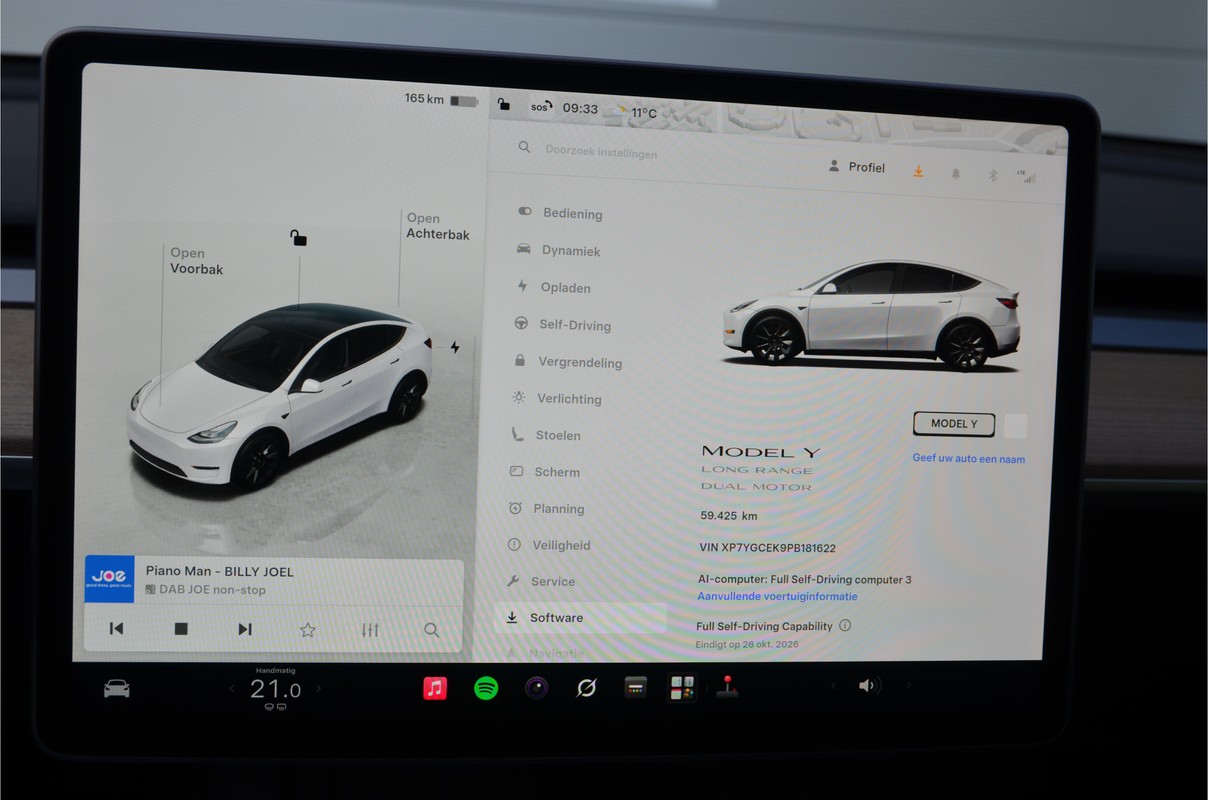Tap the 59.425 km odometer reading
The width and height of the screenshot is (1208, 800).
click(x=728, y=516)
